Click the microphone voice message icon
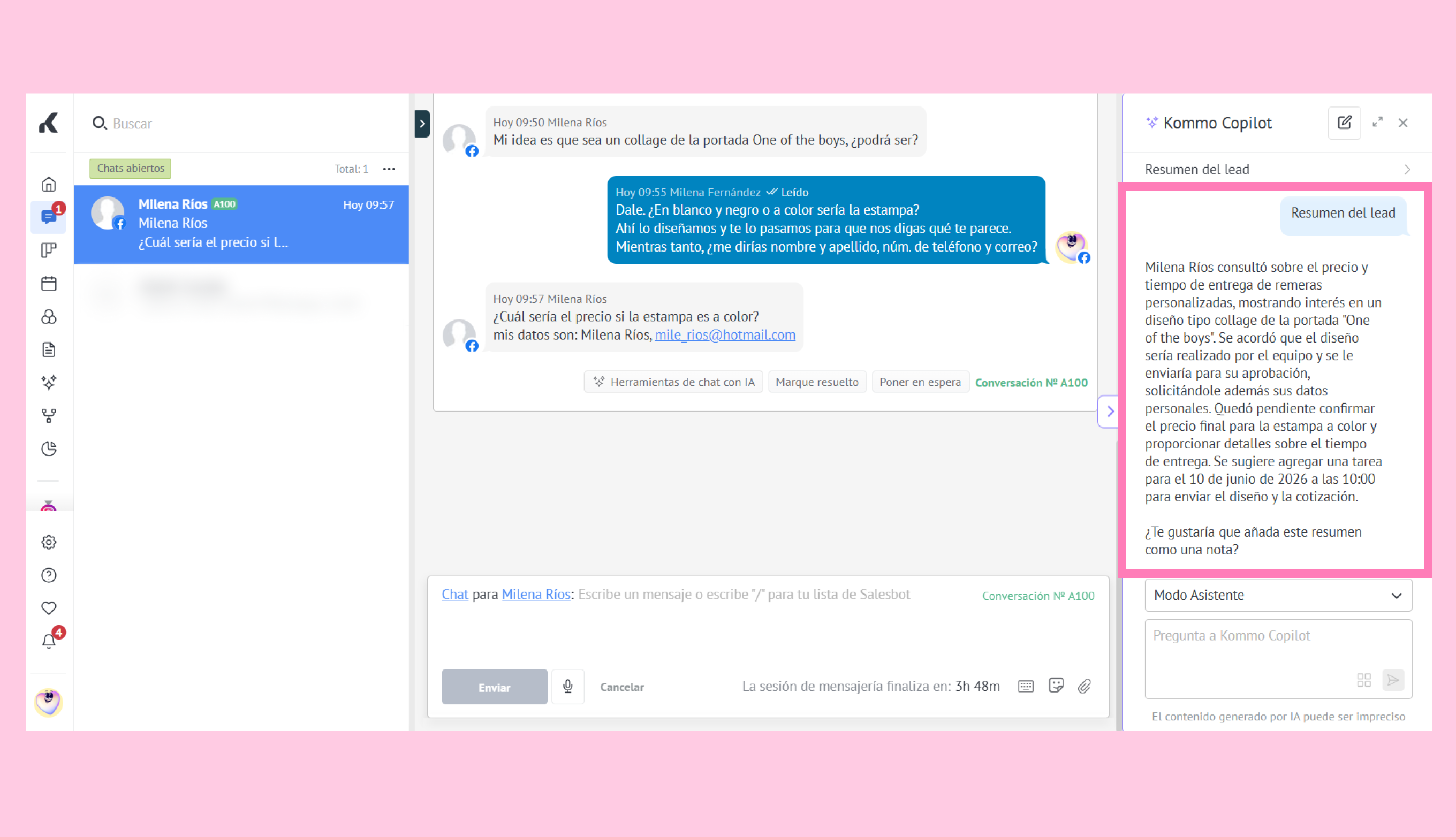Viewport: 1456px width, 837px height. click(567, 687)
